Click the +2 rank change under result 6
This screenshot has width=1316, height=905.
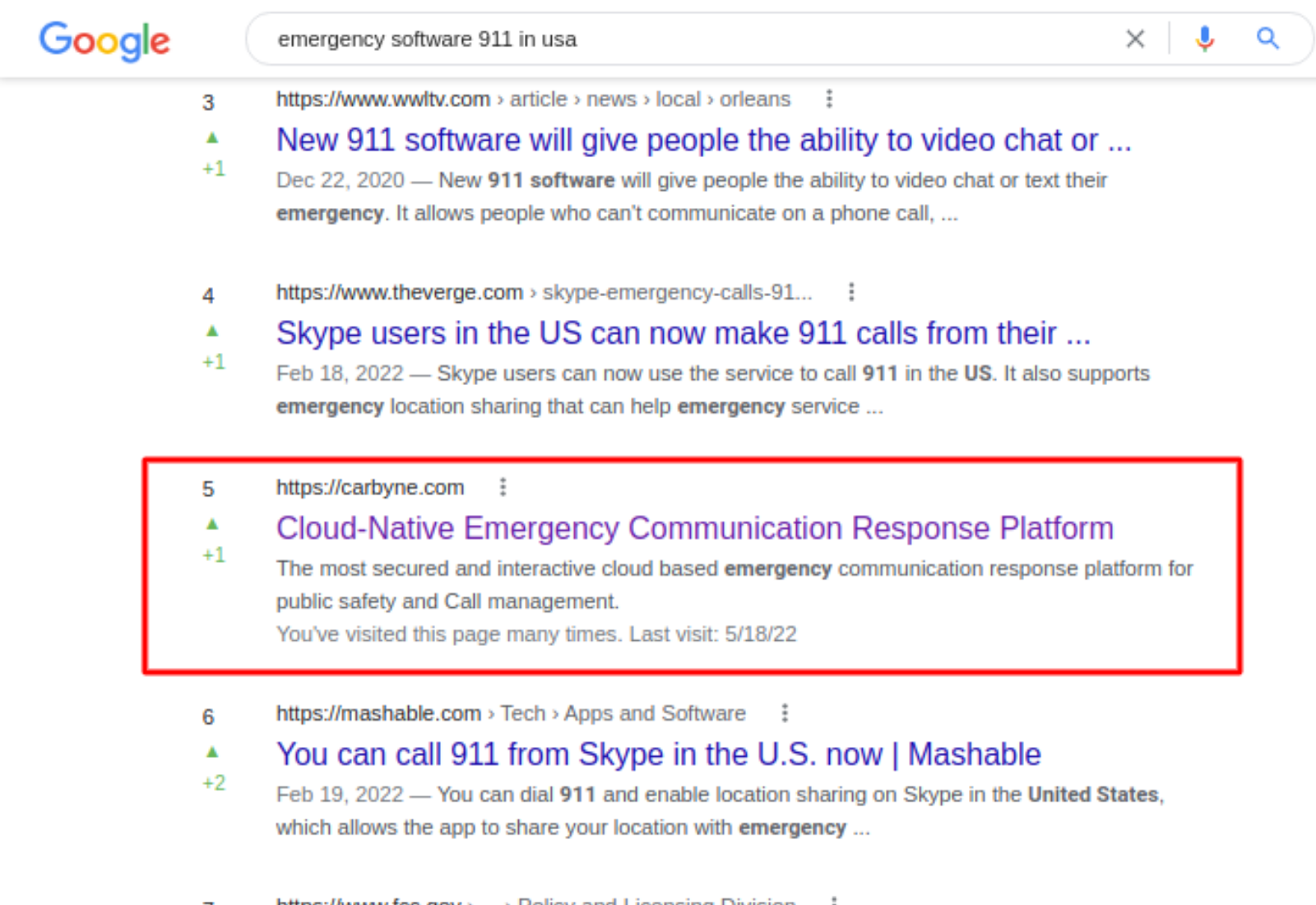tap(214, 782)
